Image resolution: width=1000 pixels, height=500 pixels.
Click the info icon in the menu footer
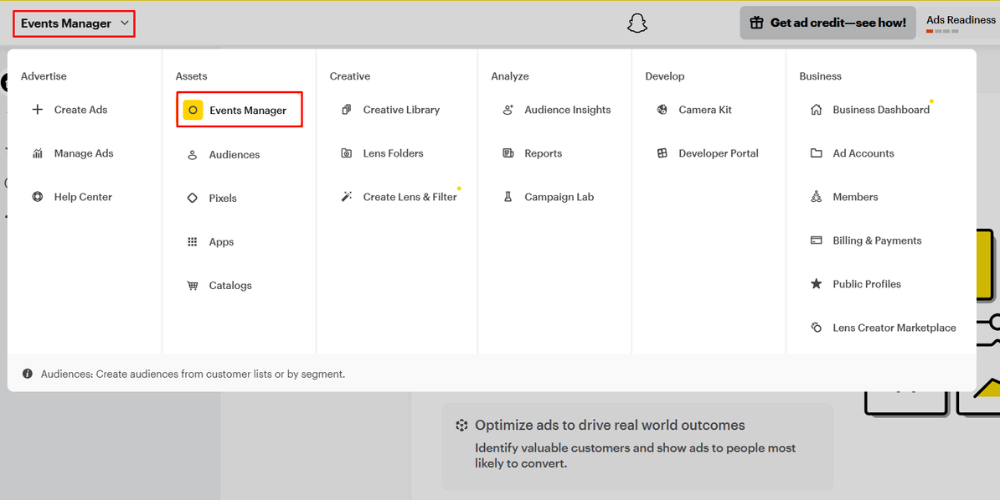27,374
